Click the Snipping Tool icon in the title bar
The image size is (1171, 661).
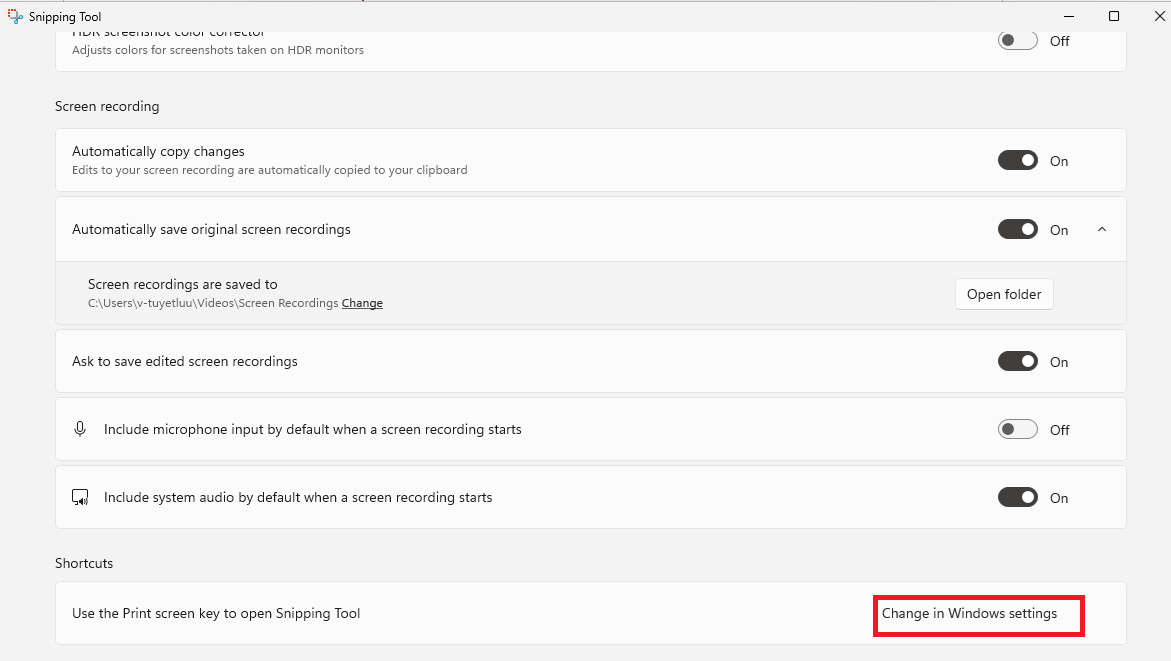(14, 16)
